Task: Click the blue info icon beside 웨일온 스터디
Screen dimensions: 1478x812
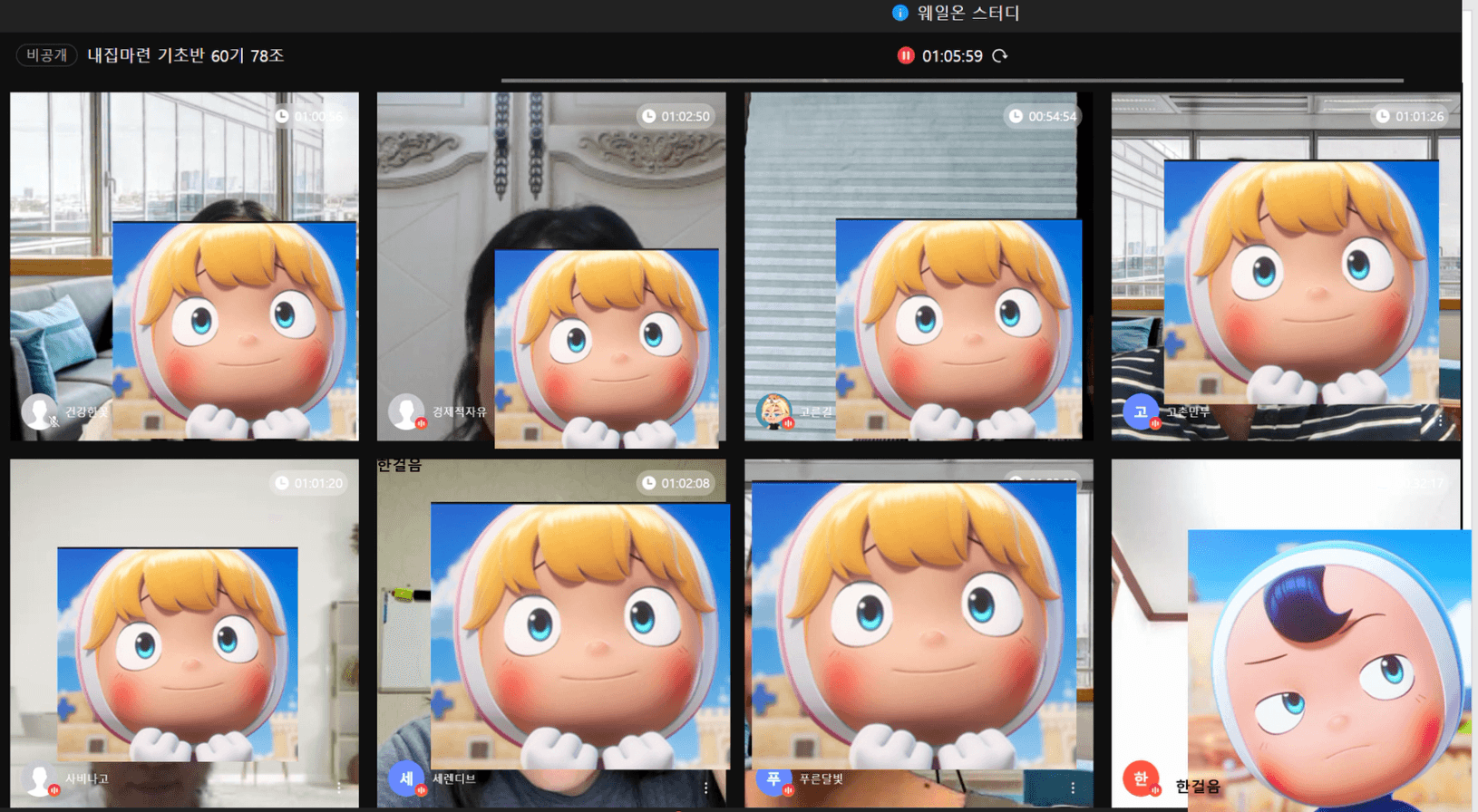Action: (x=899, y=13)
